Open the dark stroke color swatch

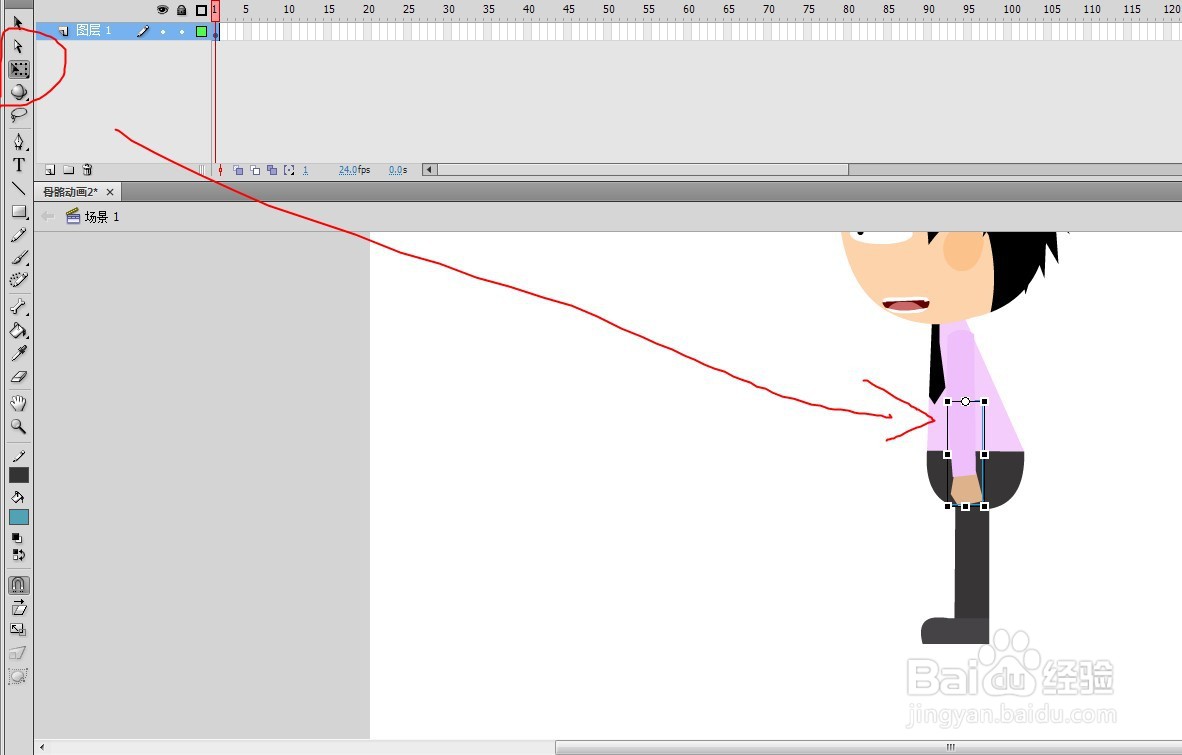pyautogui.click(x=19, y=475)
